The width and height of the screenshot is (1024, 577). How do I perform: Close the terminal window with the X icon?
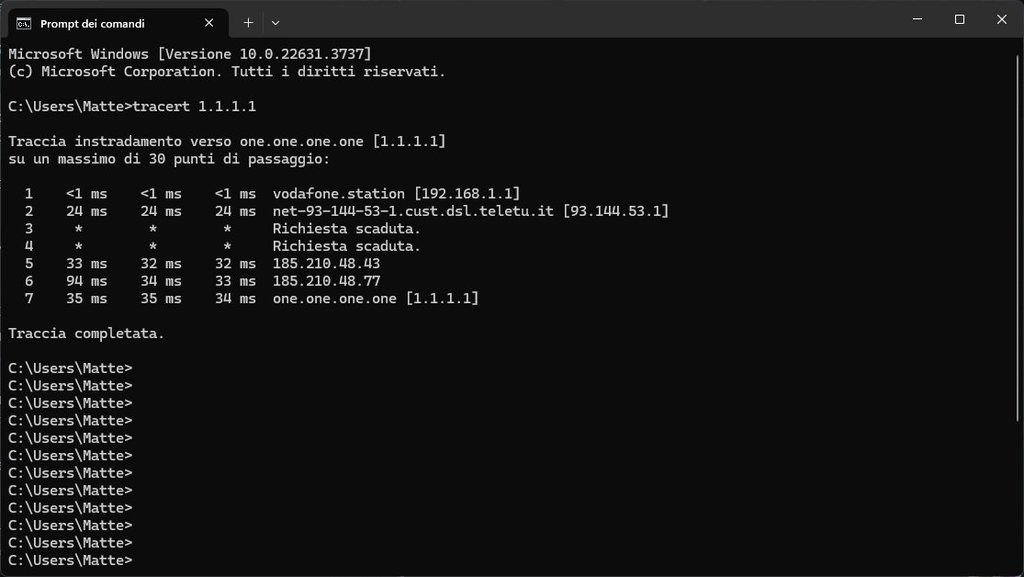(x=1002, y=19)
